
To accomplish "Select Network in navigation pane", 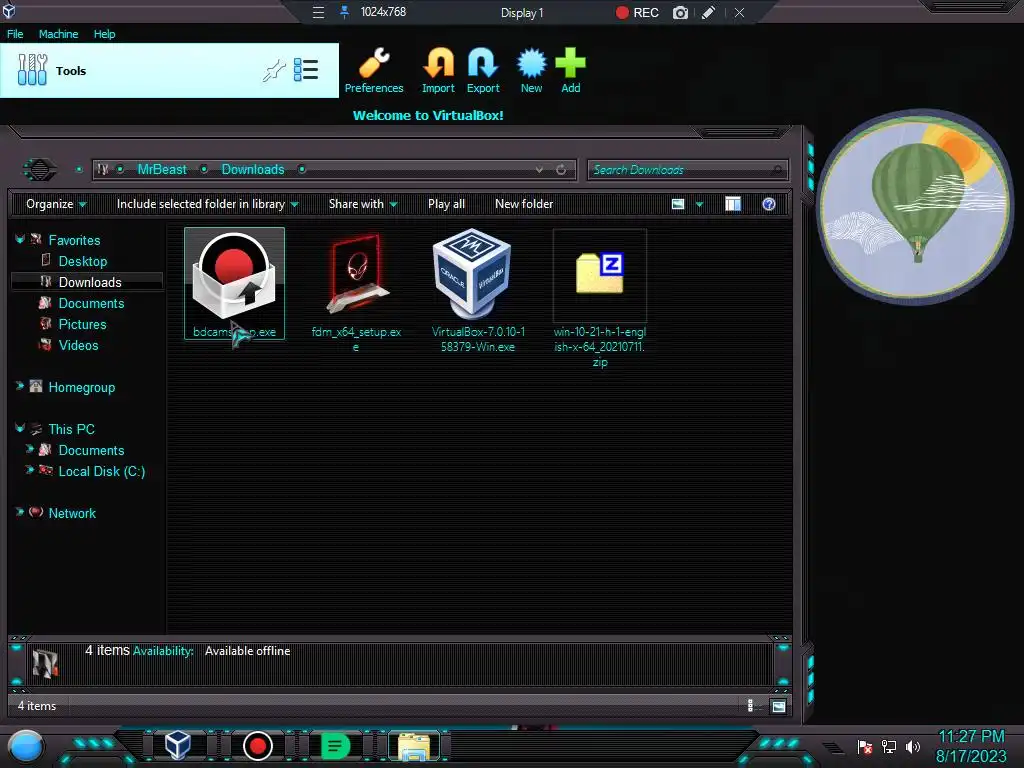I will pos(72,513).
